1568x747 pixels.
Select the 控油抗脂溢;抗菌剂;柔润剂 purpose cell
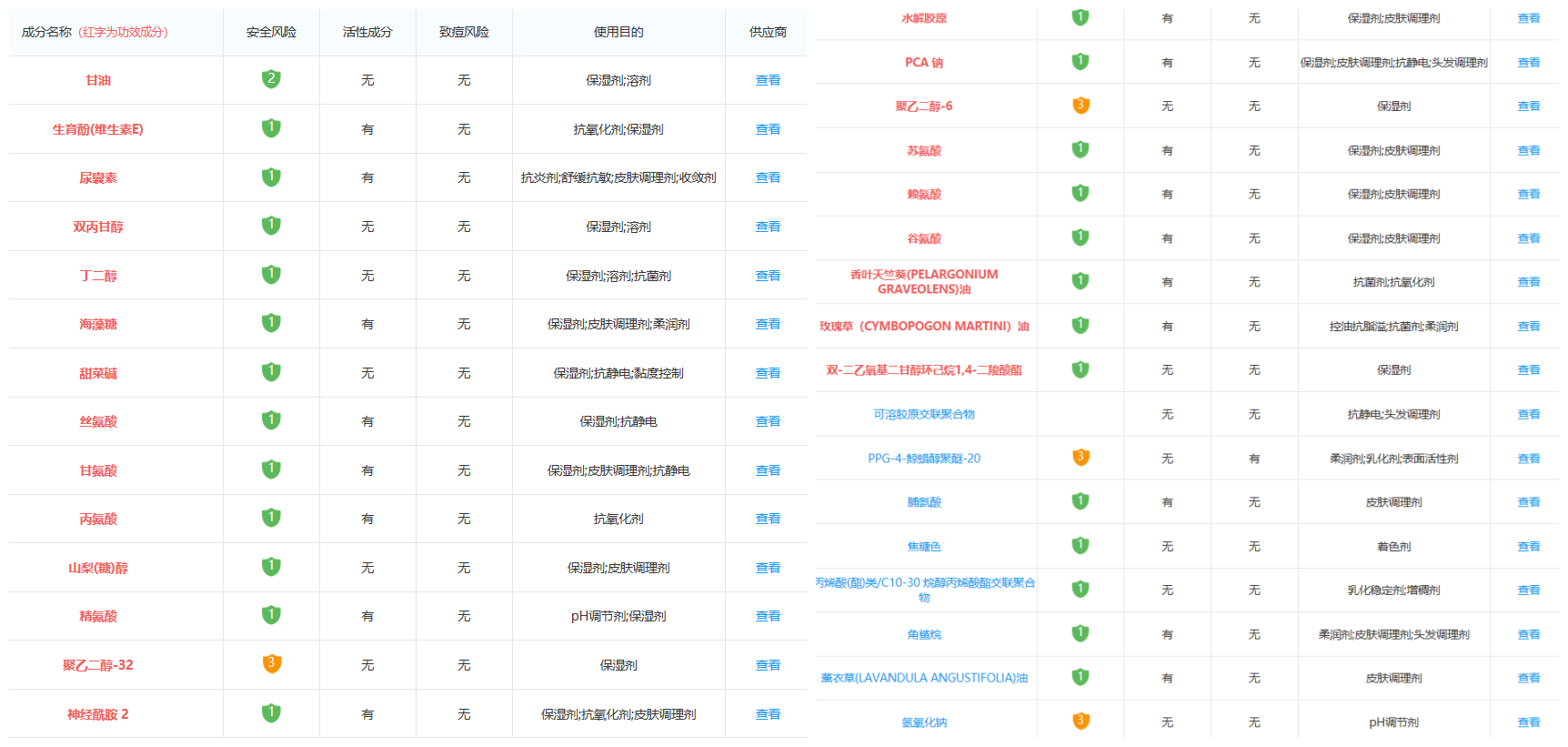(1393, 326)
